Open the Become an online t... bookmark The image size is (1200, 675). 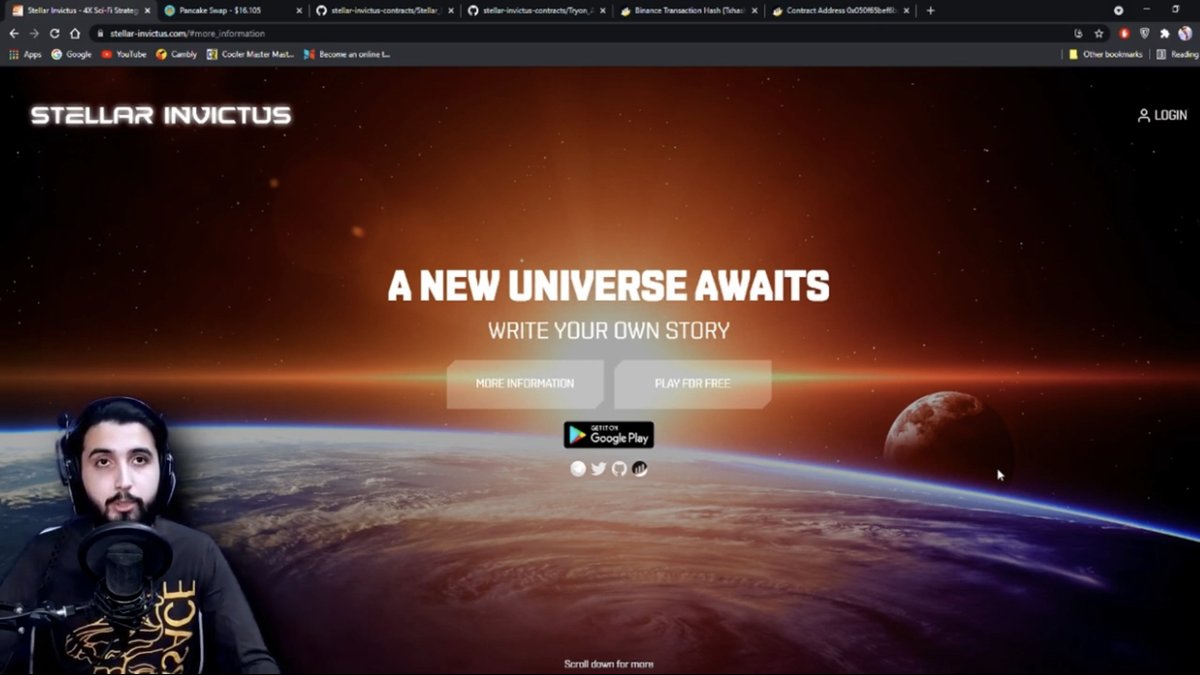coord(347,54)
